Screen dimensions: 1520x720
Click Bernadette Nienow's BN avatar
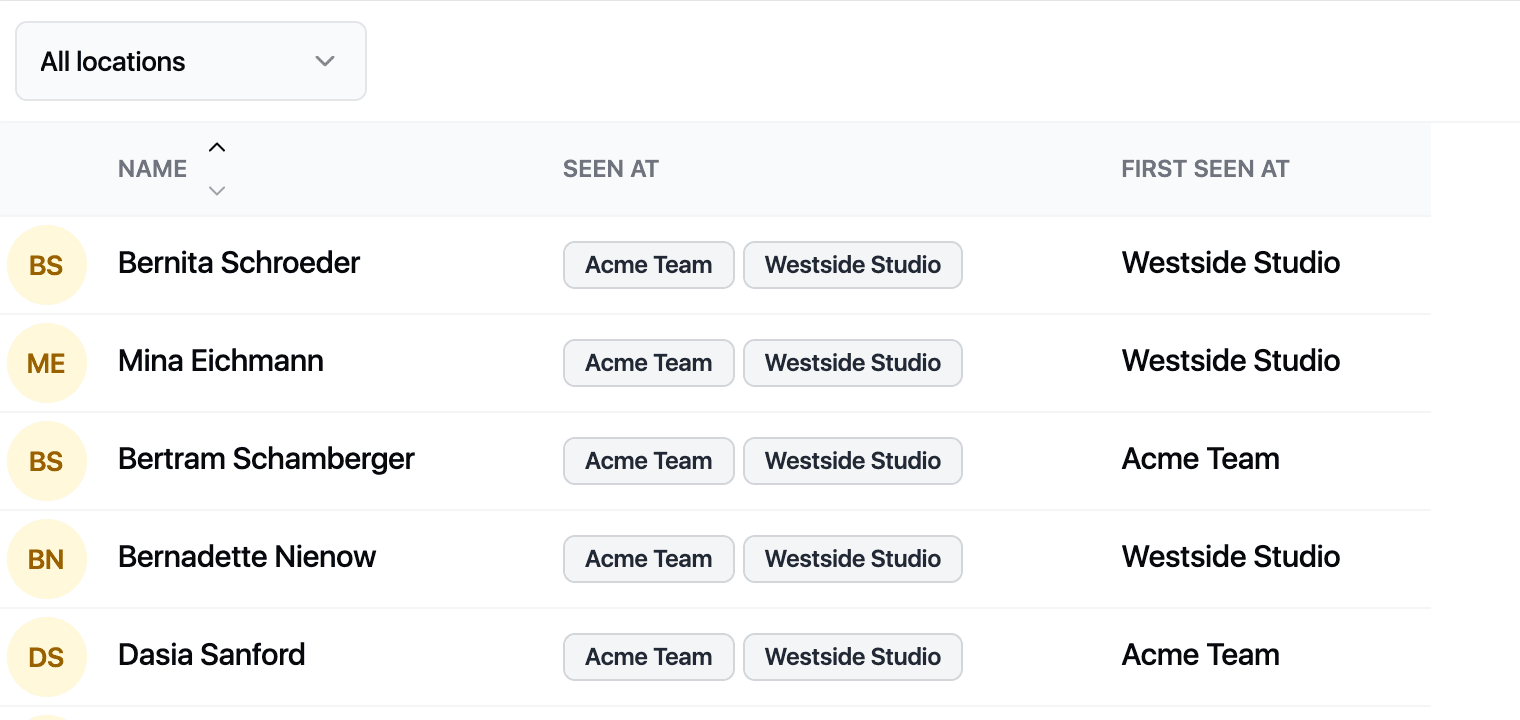coord(47,559)
